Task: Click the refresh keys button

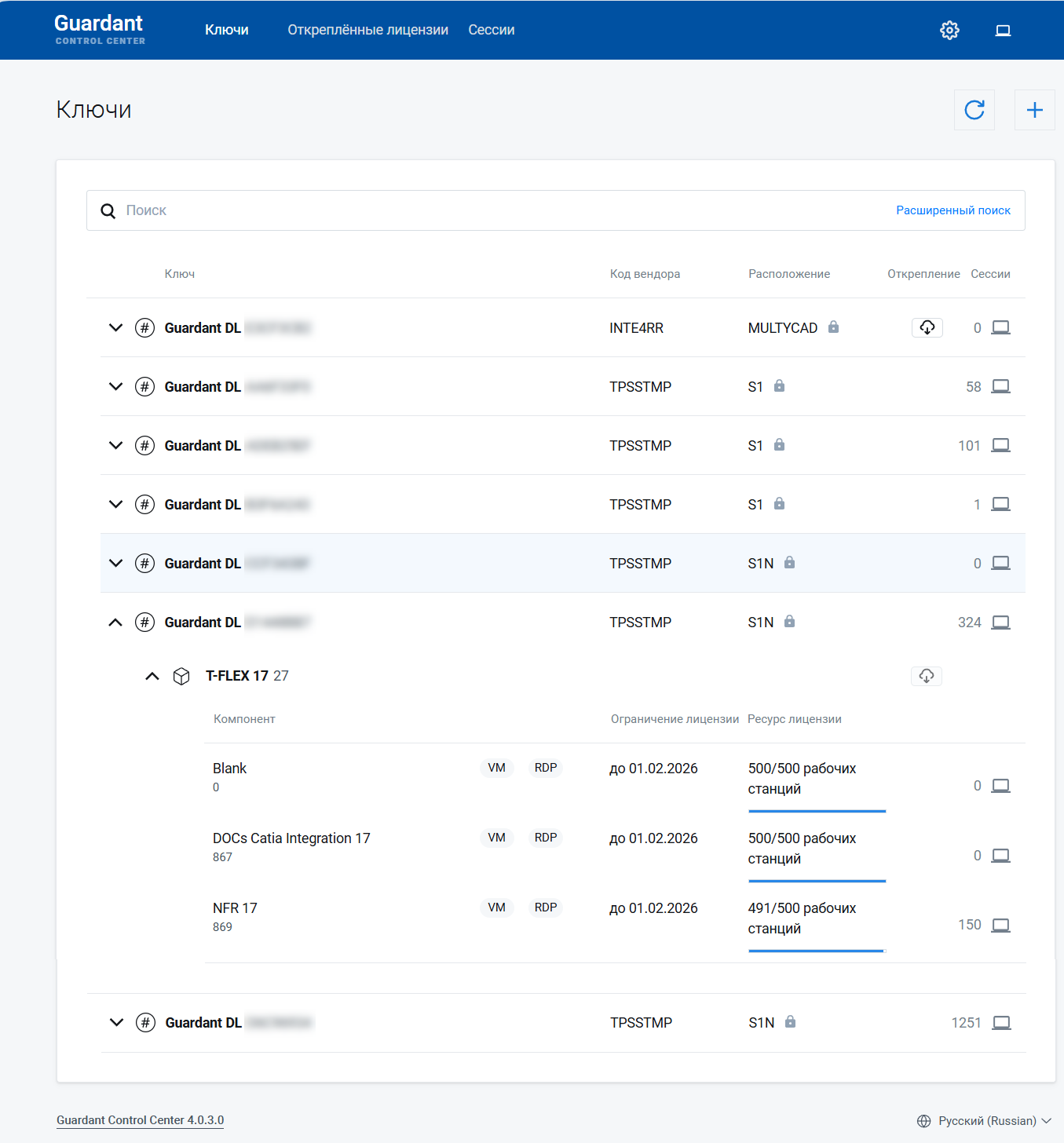Action: point(974,110)
